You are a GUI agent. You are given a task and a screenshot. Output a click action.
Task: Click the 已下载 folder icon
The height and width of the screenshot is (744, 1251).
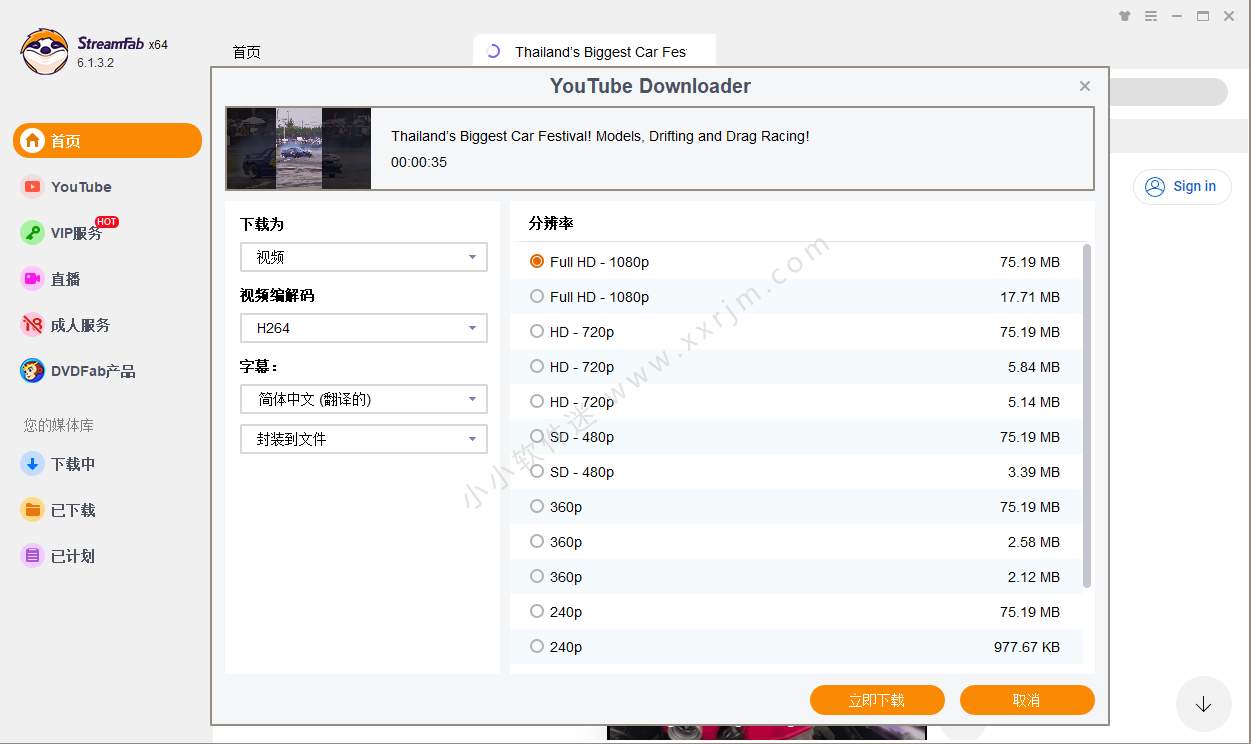click(x=33, y=510)
